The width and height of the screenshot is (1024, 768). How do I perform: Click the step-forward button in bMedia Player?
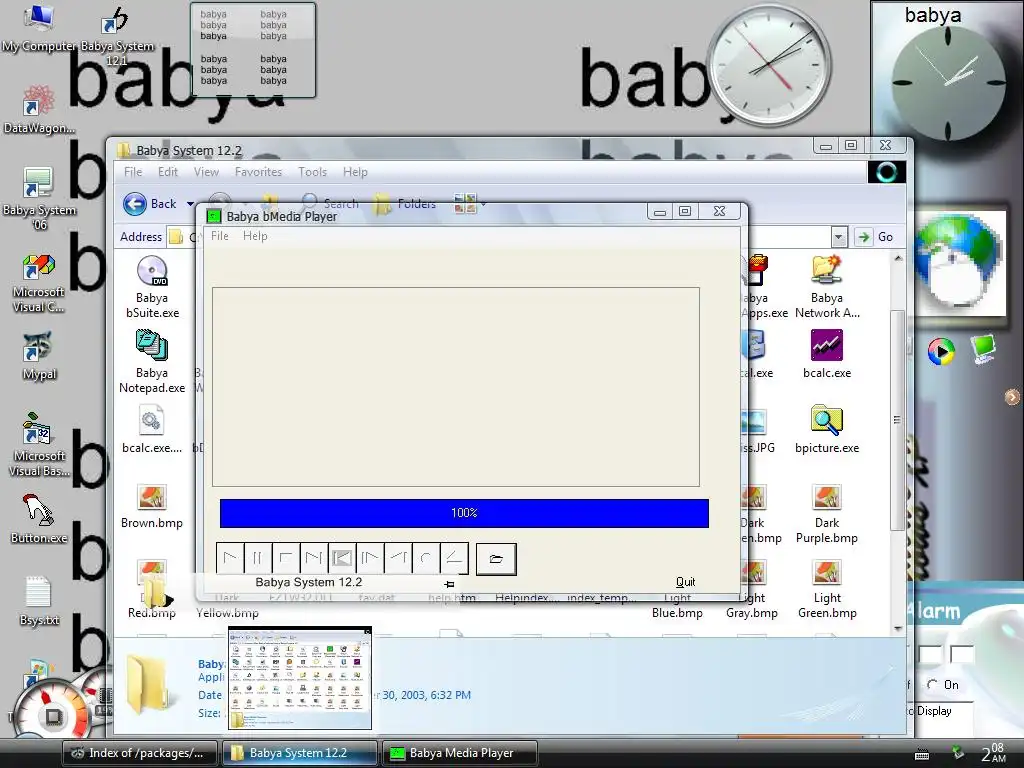[370, 558]
